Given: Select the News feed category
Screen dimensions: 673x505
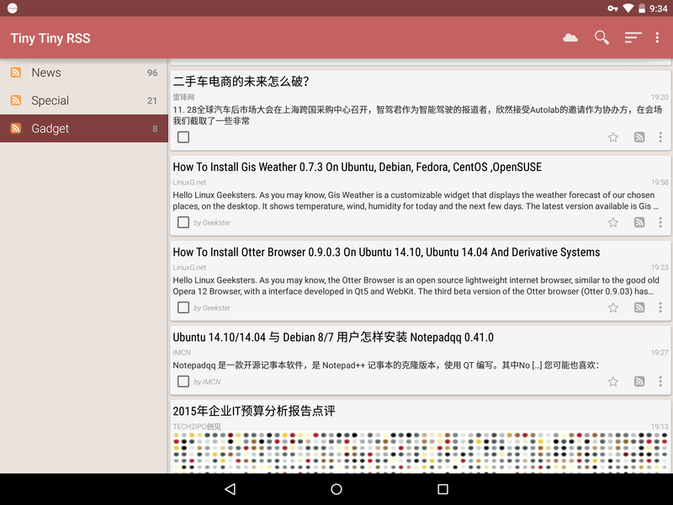Looking at the screenshot, I should [84, 73].
